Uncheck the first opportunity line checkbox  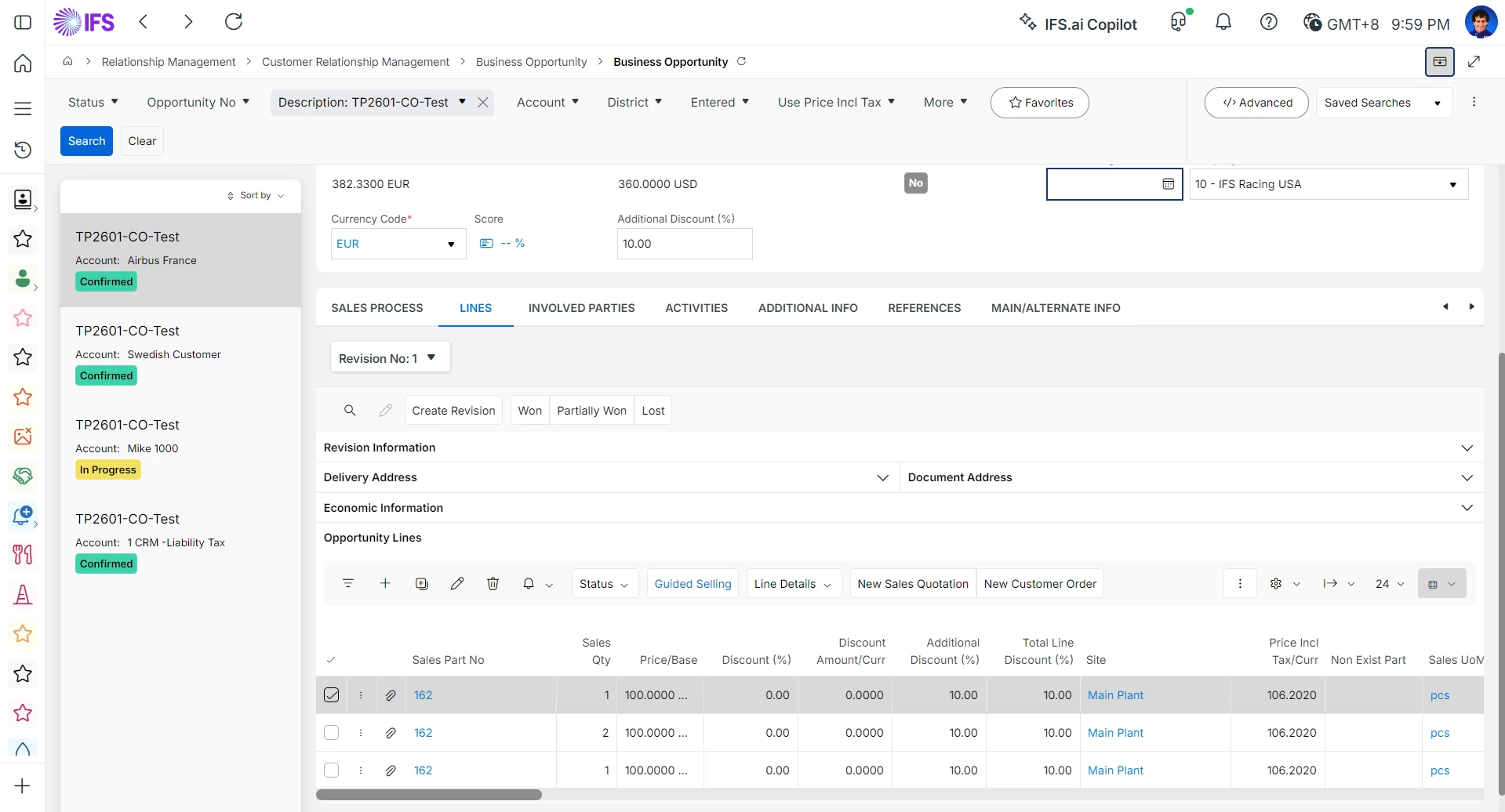pyautogui.click(x=332, y=695)
